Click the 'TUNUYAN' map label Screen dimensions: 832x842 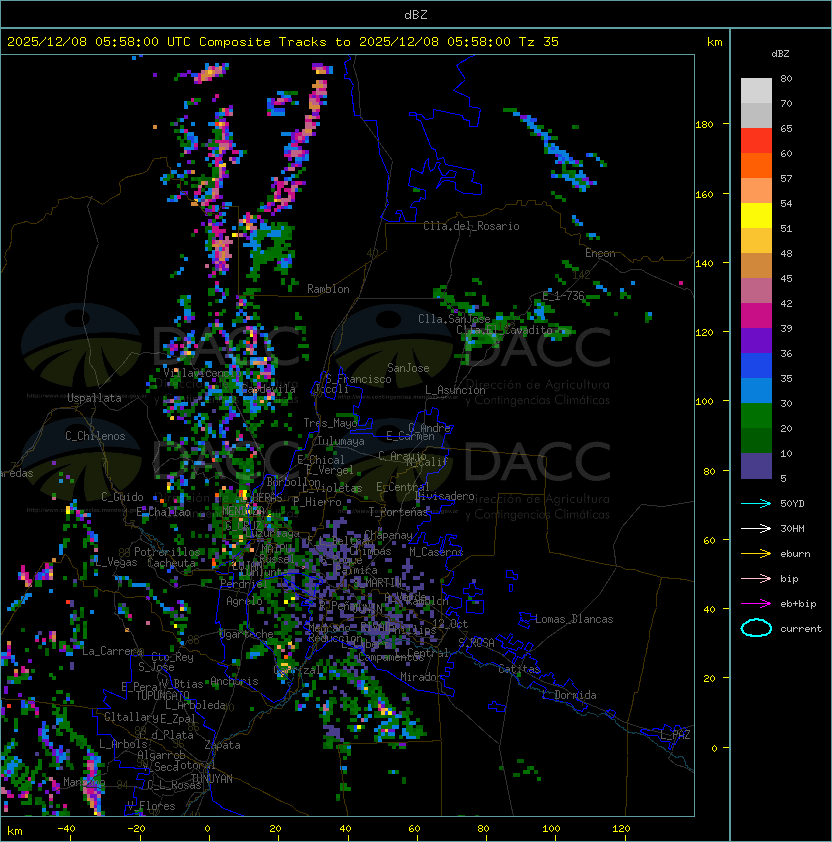click(x=212, y=779)
